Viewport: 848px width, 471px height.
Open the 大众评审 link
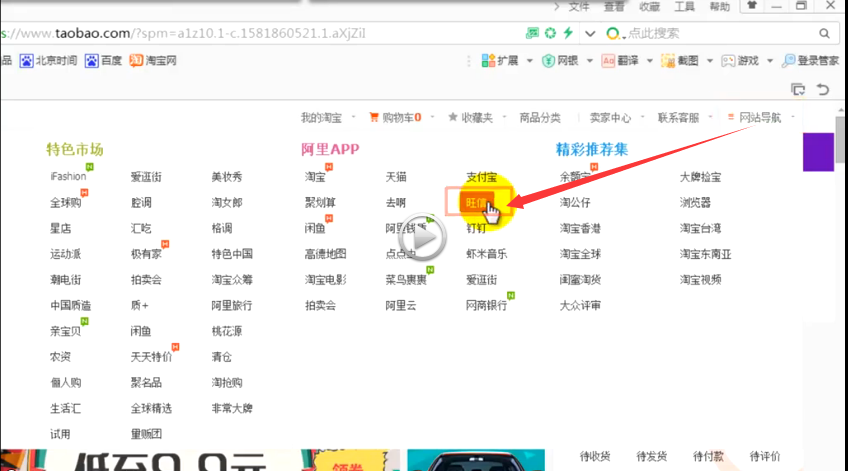[580, 306]
